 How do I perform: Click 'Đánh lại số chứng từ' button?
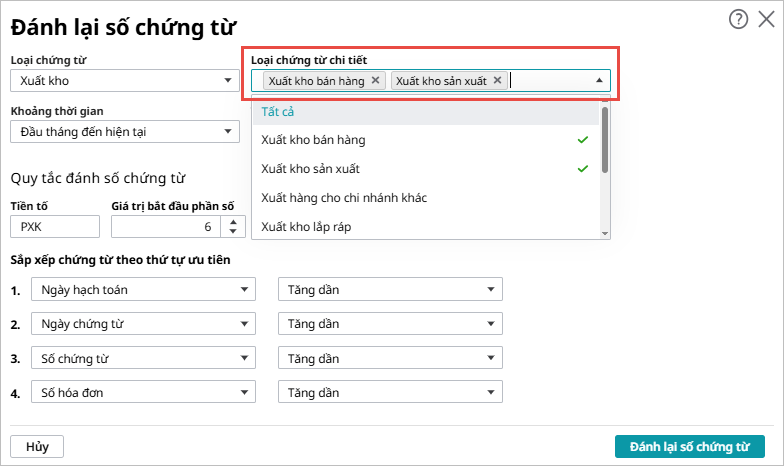(689, 446)
